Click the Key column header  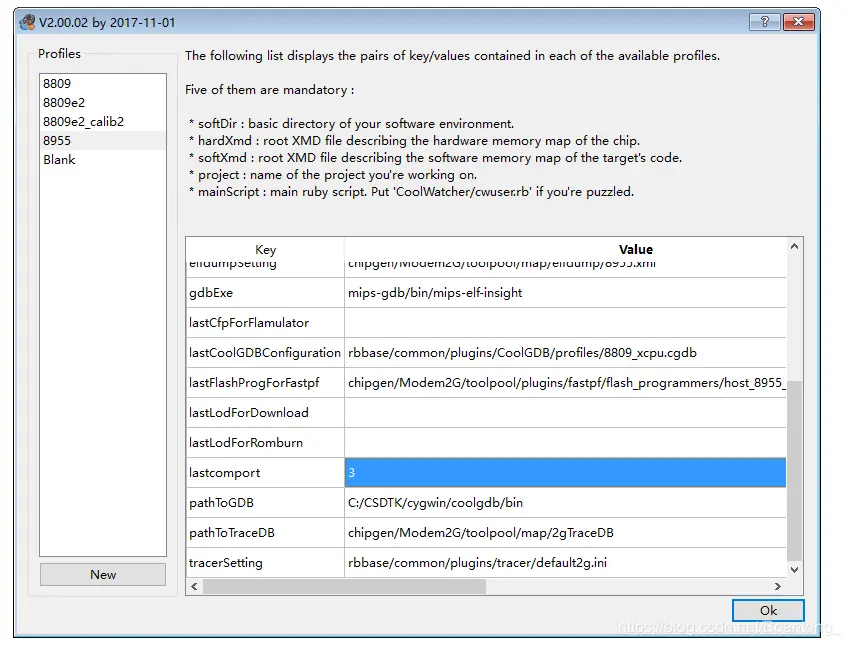[265, 249]
